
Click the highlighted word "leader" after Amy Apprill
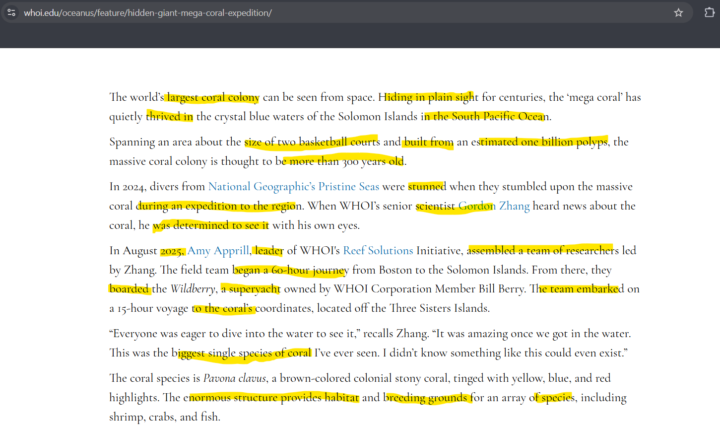click(x=269, y=251)
